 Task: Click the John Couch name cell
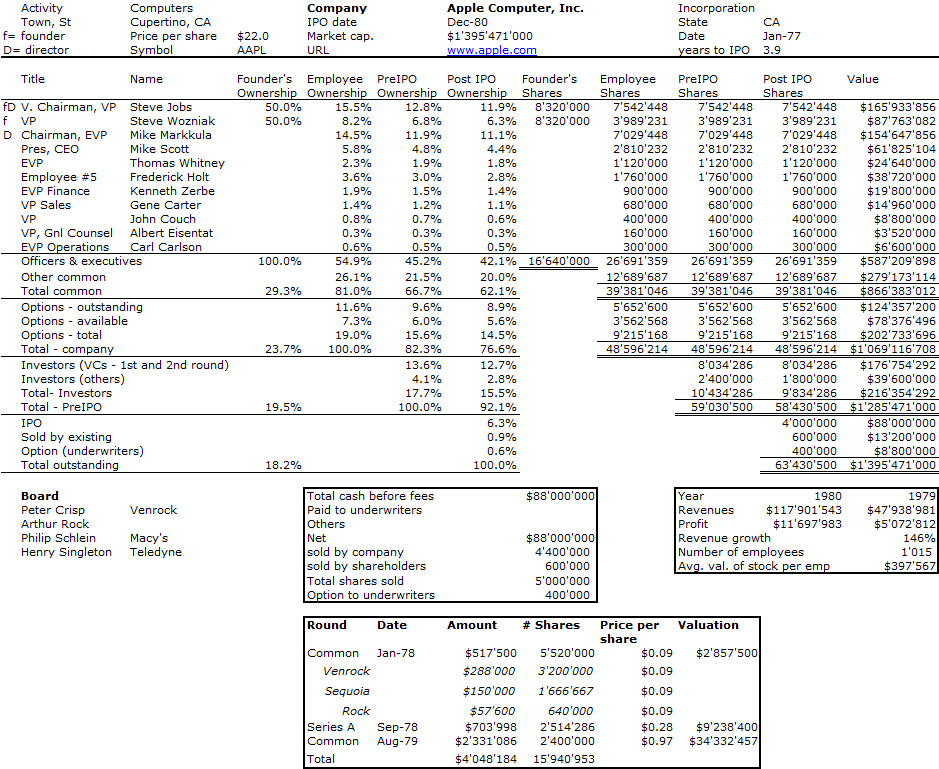click(163, 219)
